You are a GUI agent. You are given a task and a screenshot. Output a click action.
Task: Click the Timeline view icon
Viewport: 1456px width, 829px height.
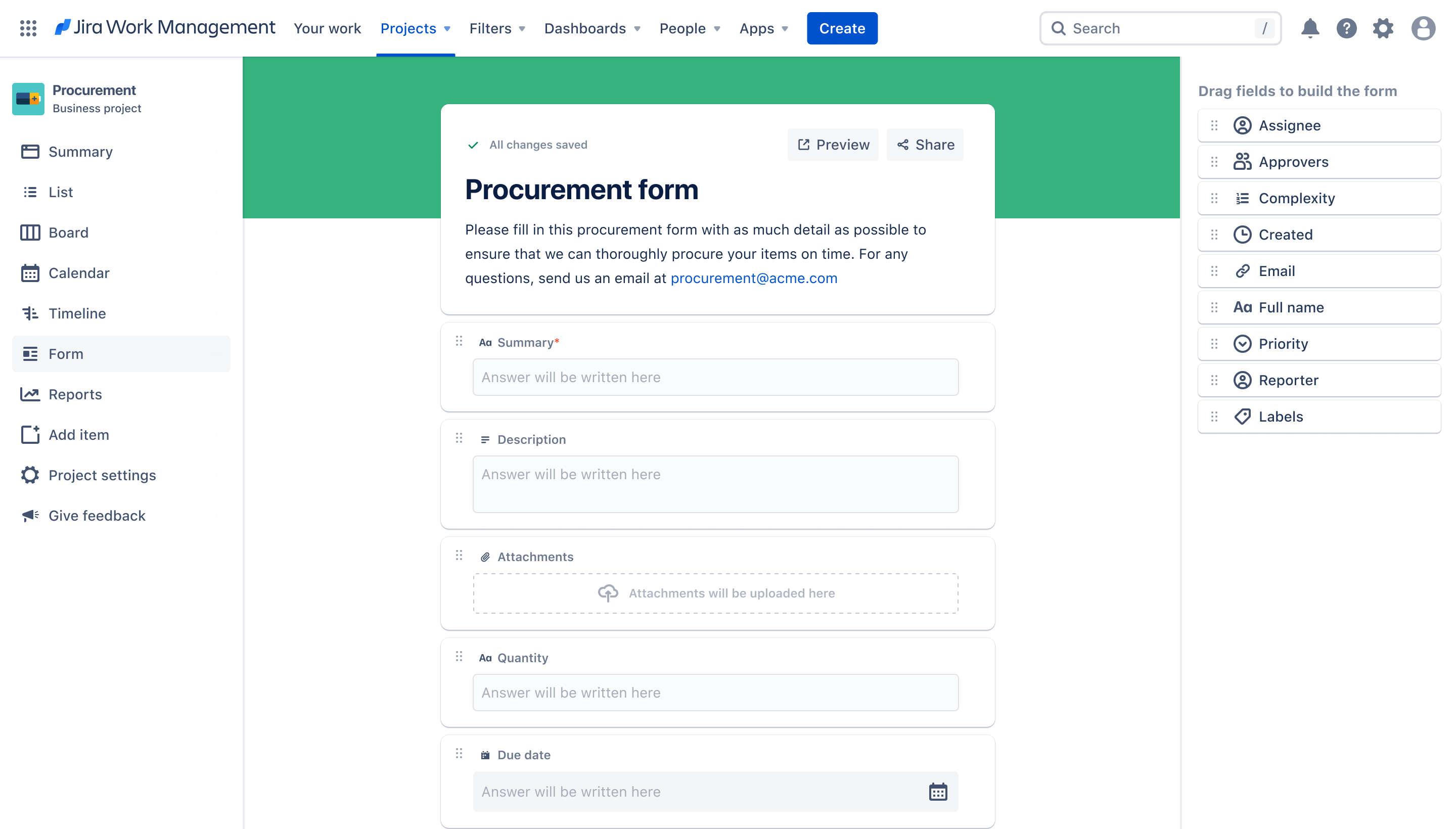tap(30, 313)
